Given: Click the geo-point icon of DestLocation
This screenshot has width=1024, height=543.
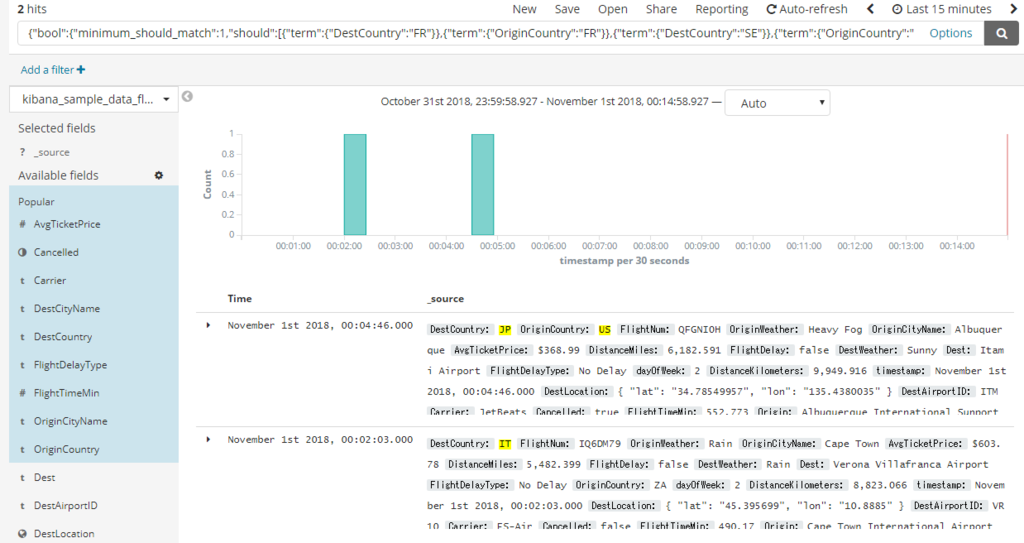Looking at the screenshot, I should click(x=22, y=534).
